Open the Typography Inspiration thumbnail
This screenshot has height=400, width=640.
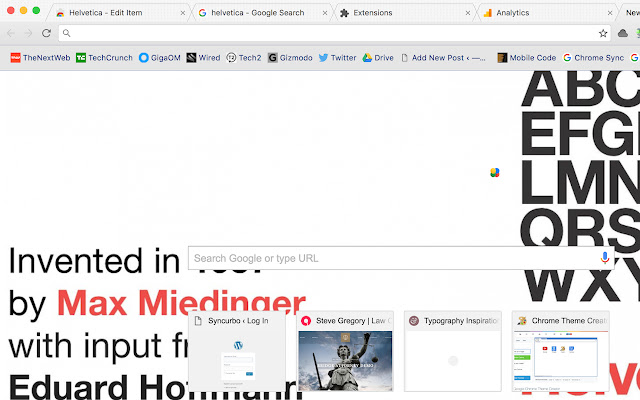point(453,352)
